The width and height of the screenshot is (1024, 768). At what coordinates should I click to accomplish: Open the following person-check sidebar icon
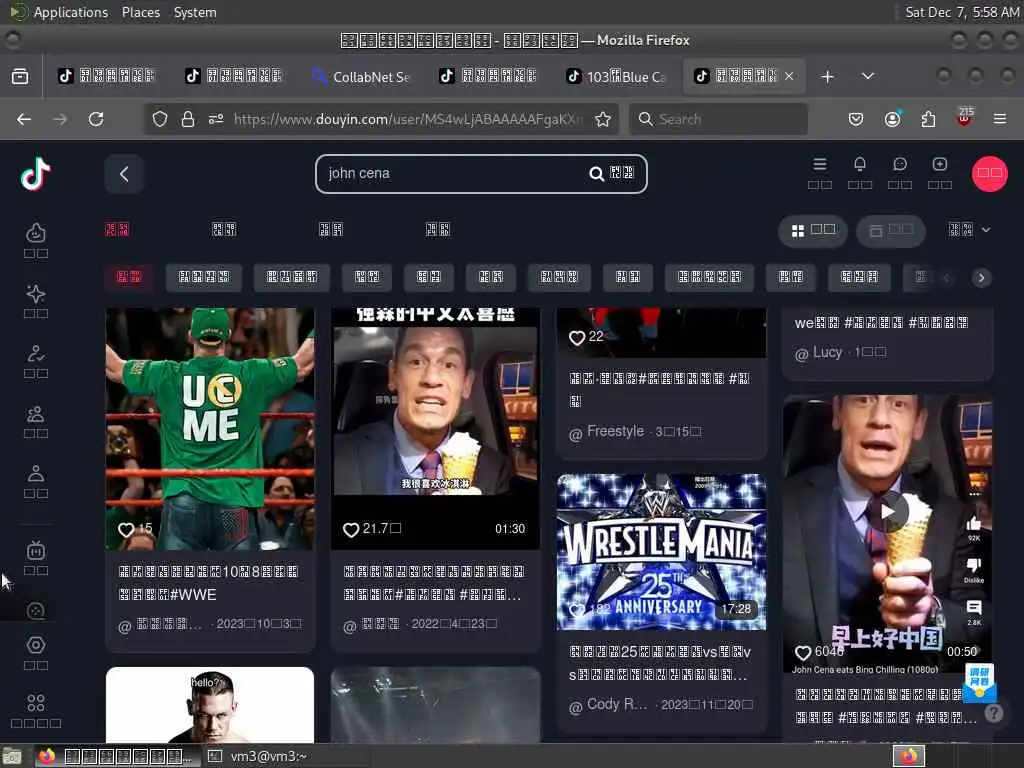pyautogui.click(x=36, y=353)
